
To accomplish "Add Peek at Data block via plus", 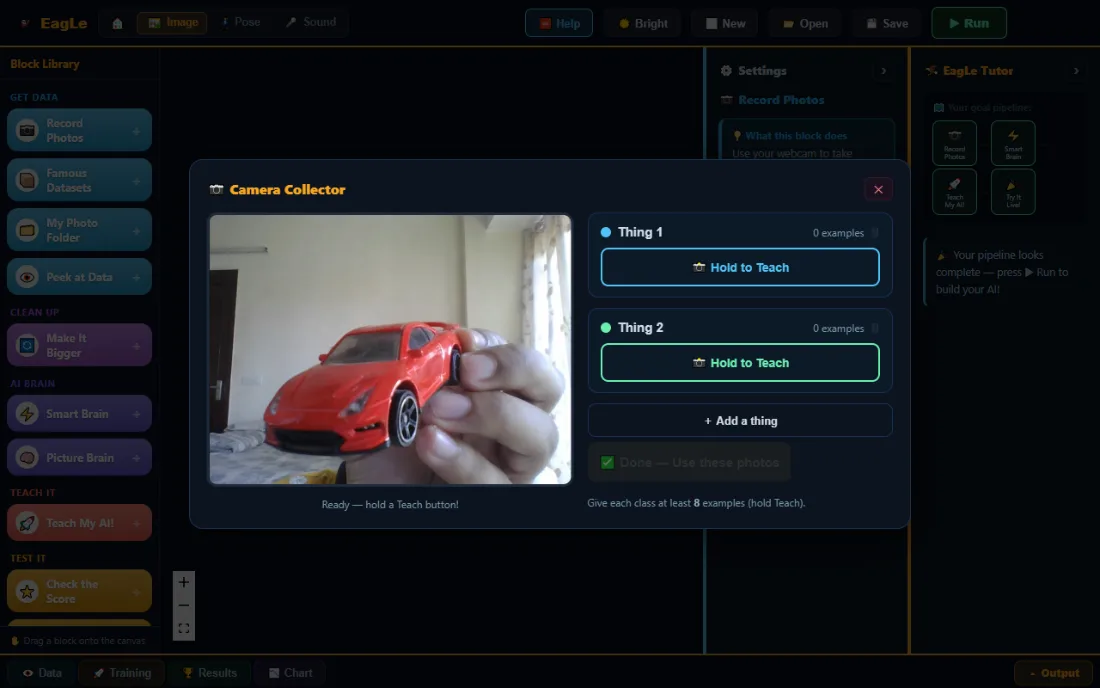I will (136, 278).
